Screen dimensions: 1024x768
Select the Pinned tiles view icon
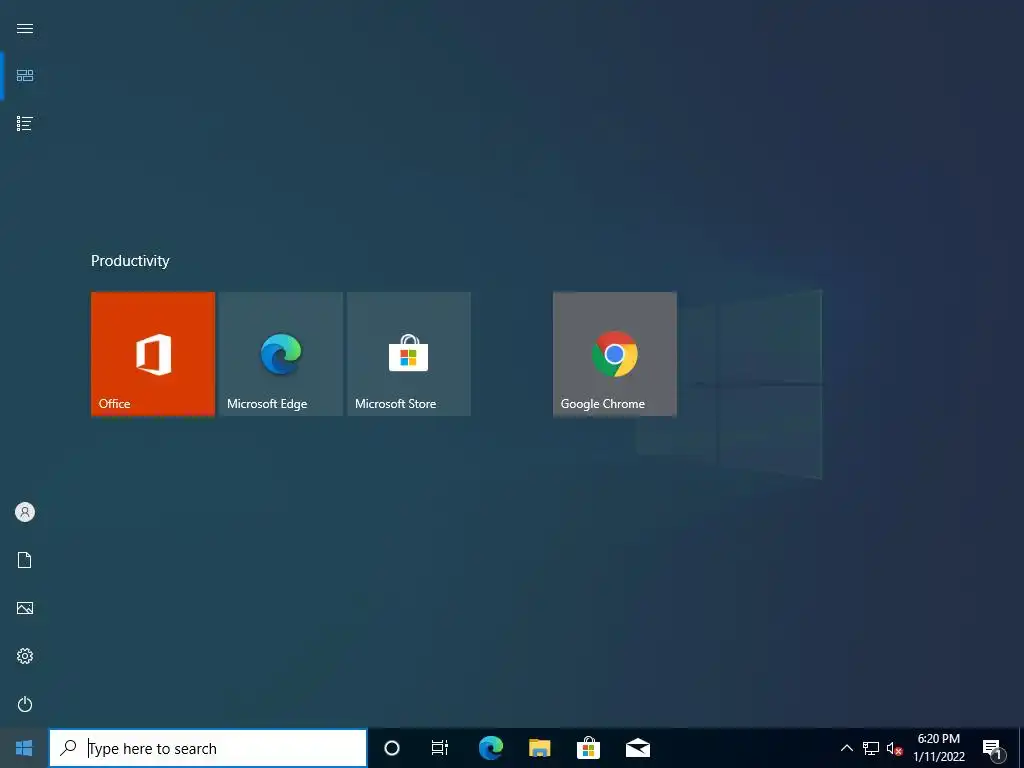pyautogui.click(x=25, y=76)
